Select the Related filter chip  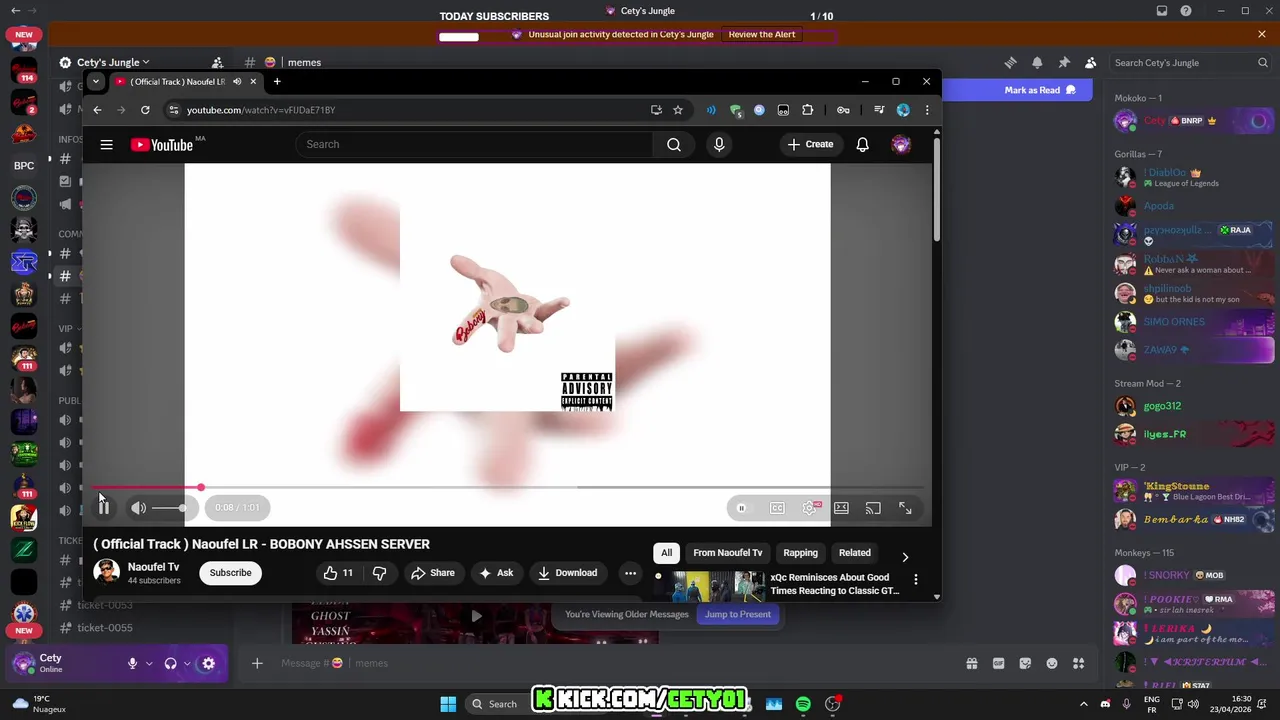coord(854,553)
